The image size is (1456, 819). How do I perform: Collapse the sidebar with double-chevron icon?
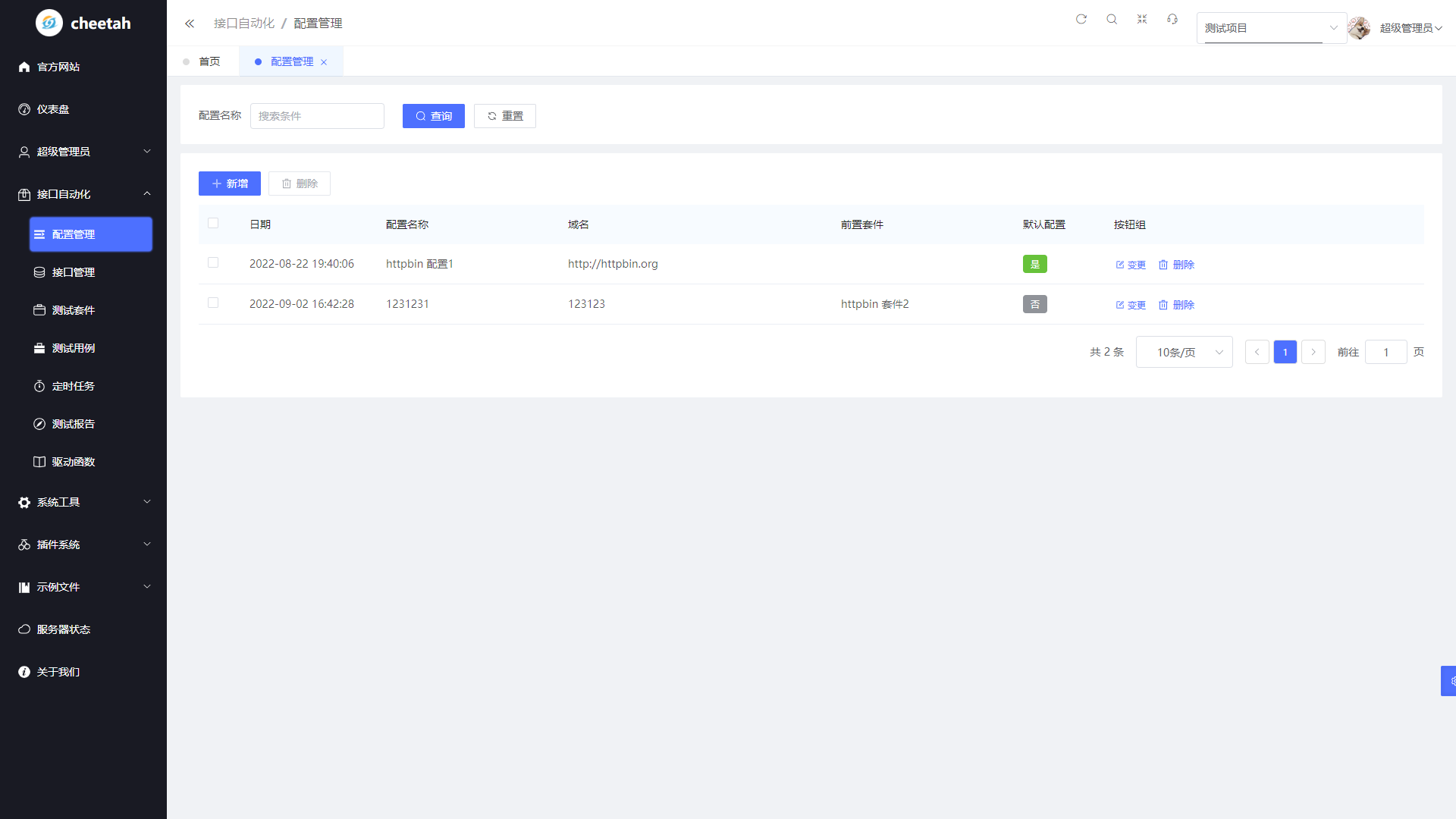(190, 24)
